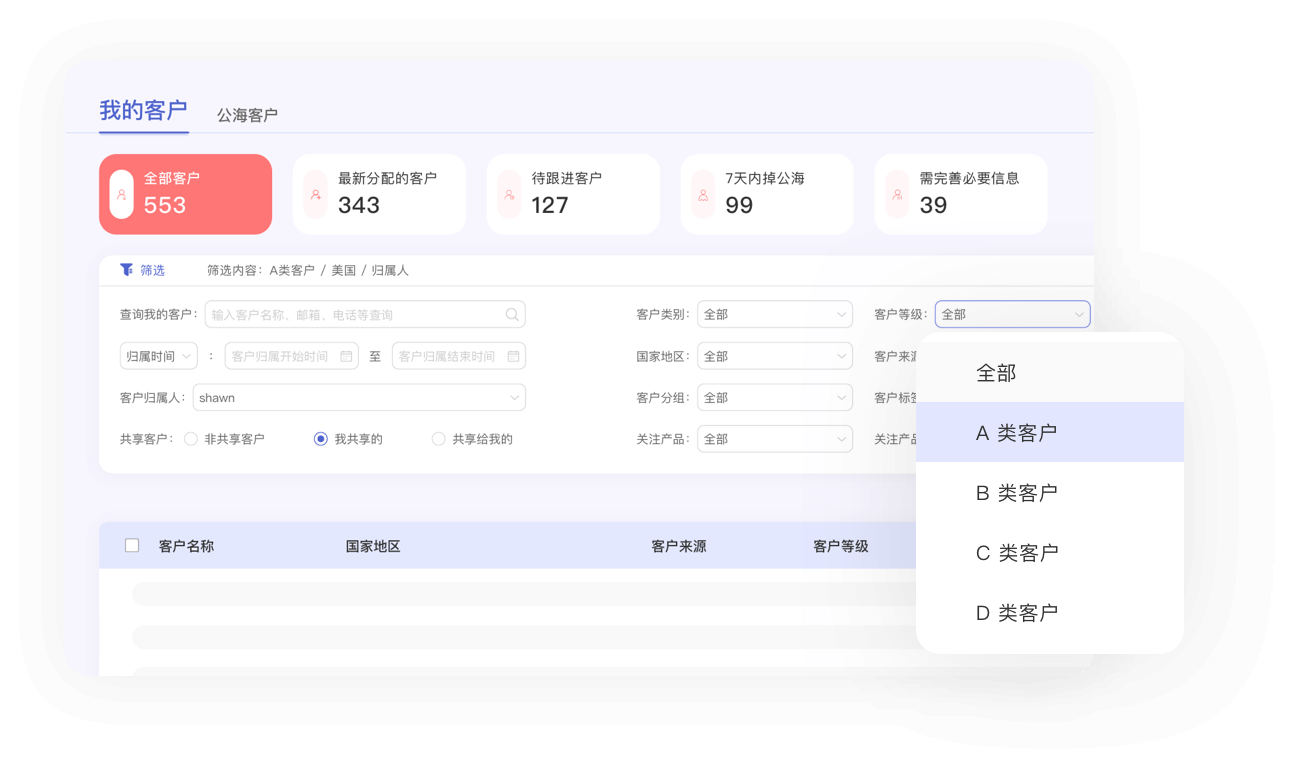Click the 全部客户 person icon
The height and width of the screenshot is (772, 1298).
pos(121,195)
